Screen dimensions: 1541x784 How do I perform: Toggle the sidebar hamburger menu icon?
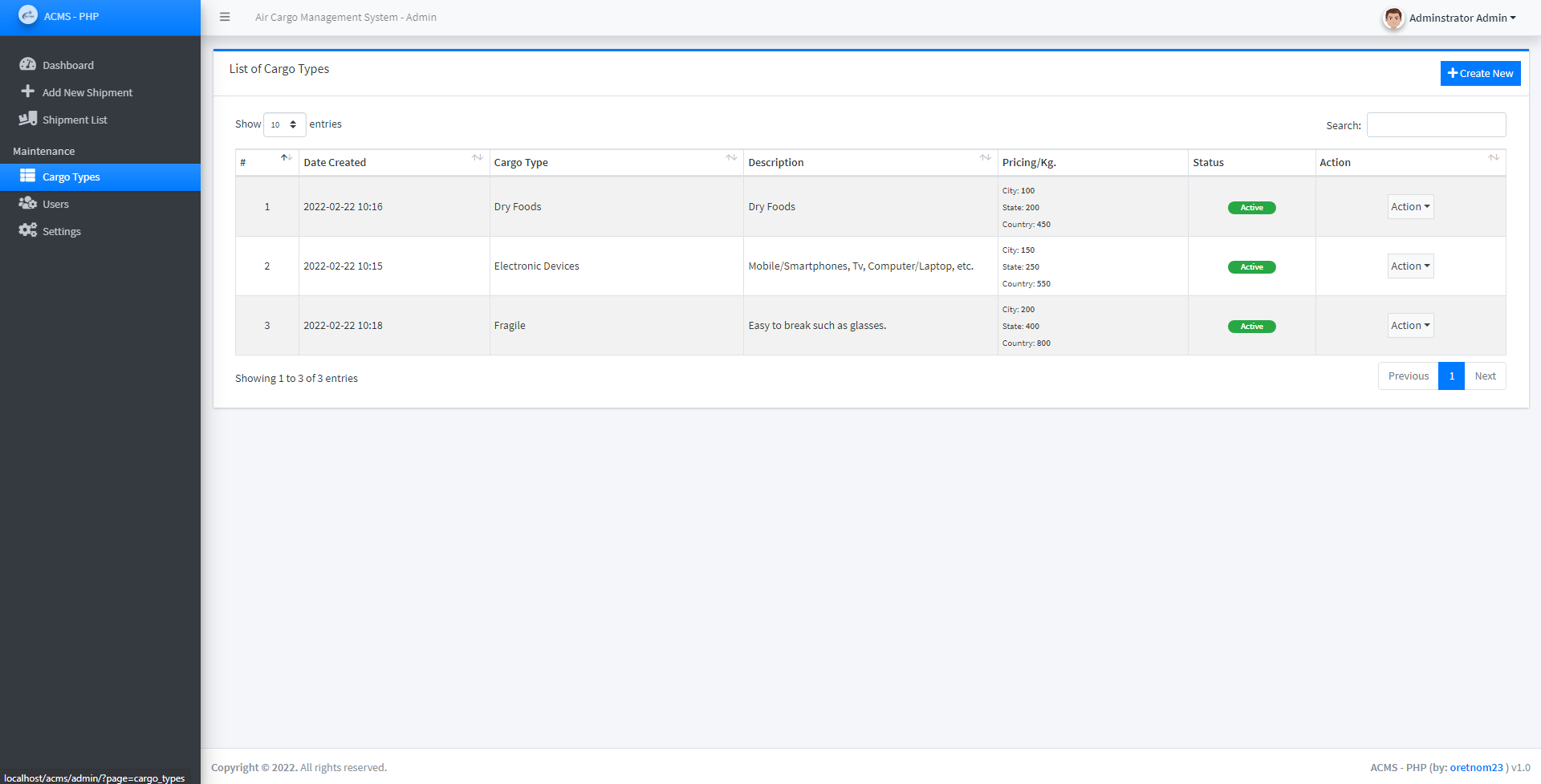(225, 17)
